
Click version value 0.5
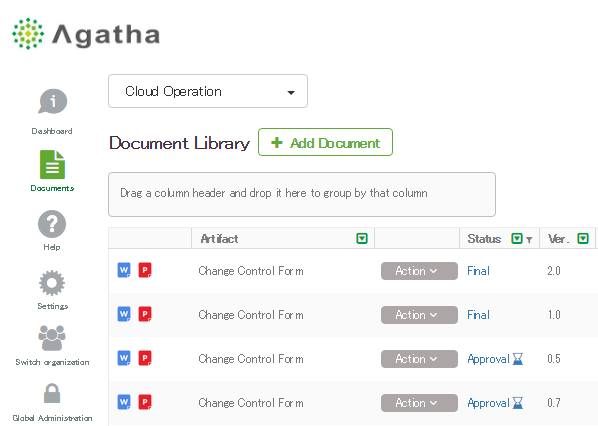[554, 359]
